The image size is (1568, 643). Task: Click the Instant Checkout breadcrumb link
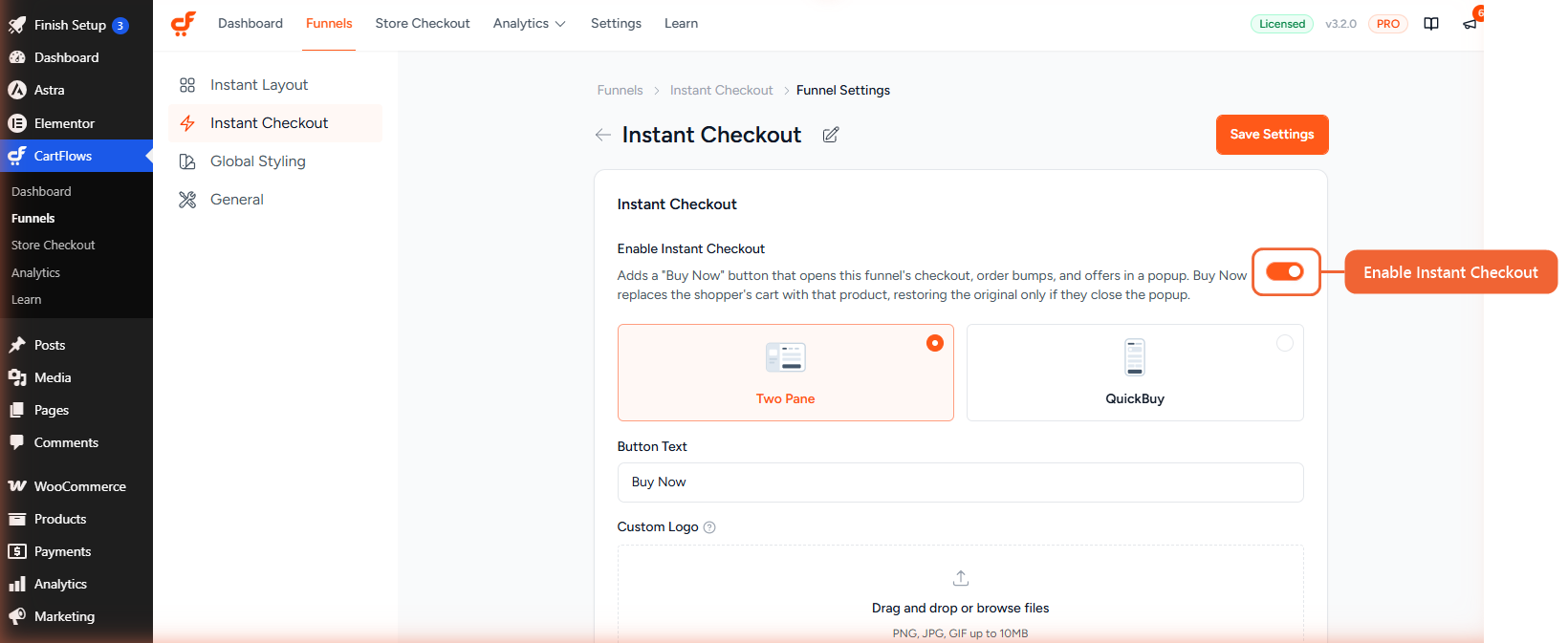coord(722,91)
